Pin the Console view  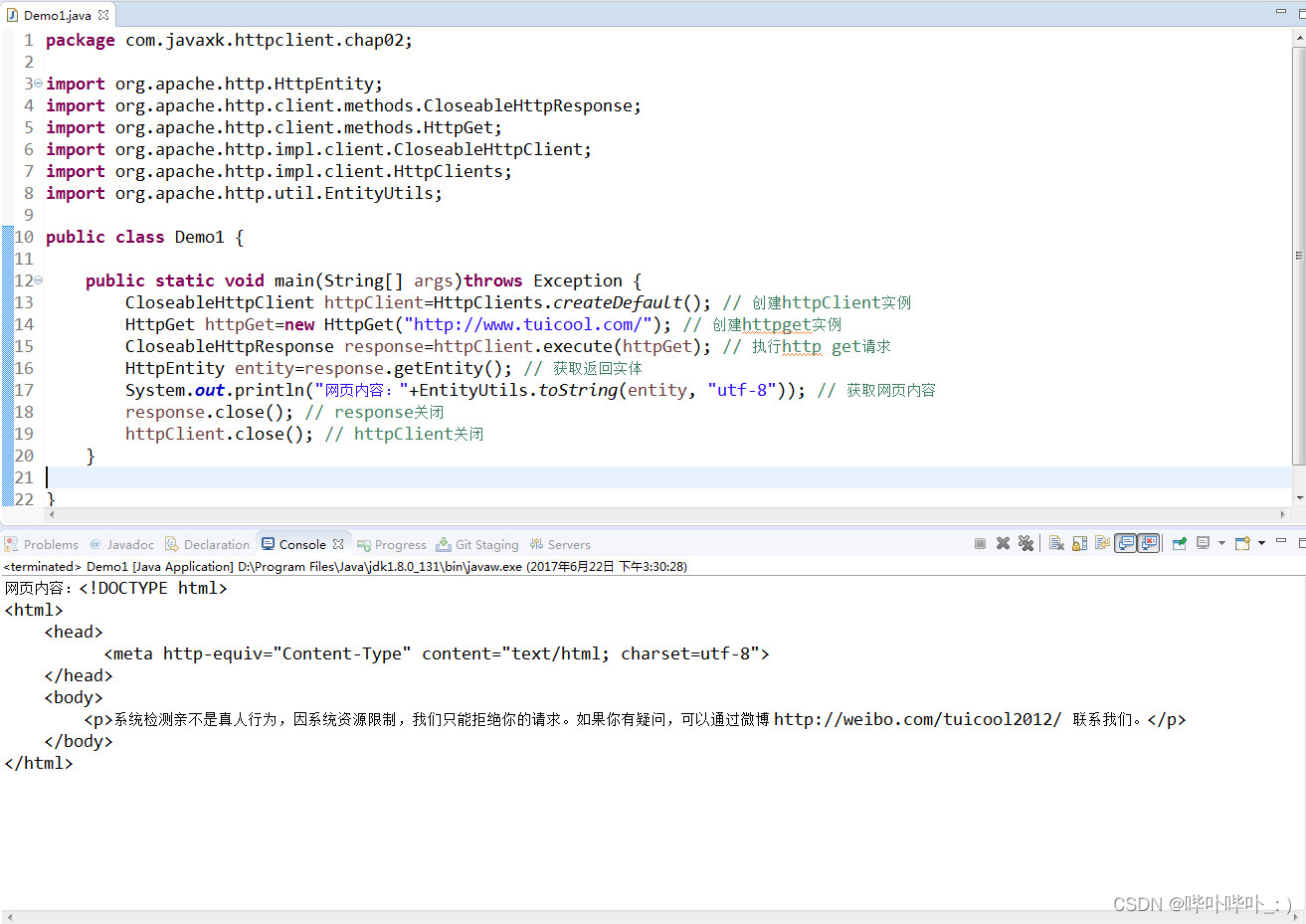(1179, 543)
